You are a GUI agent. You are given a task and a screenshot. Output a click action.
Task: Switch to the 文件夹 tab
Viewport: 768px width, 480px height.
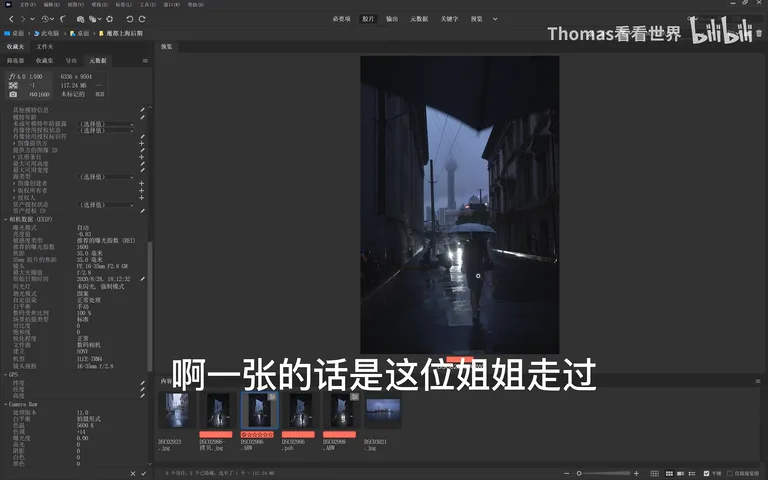[x=45, y=47]
